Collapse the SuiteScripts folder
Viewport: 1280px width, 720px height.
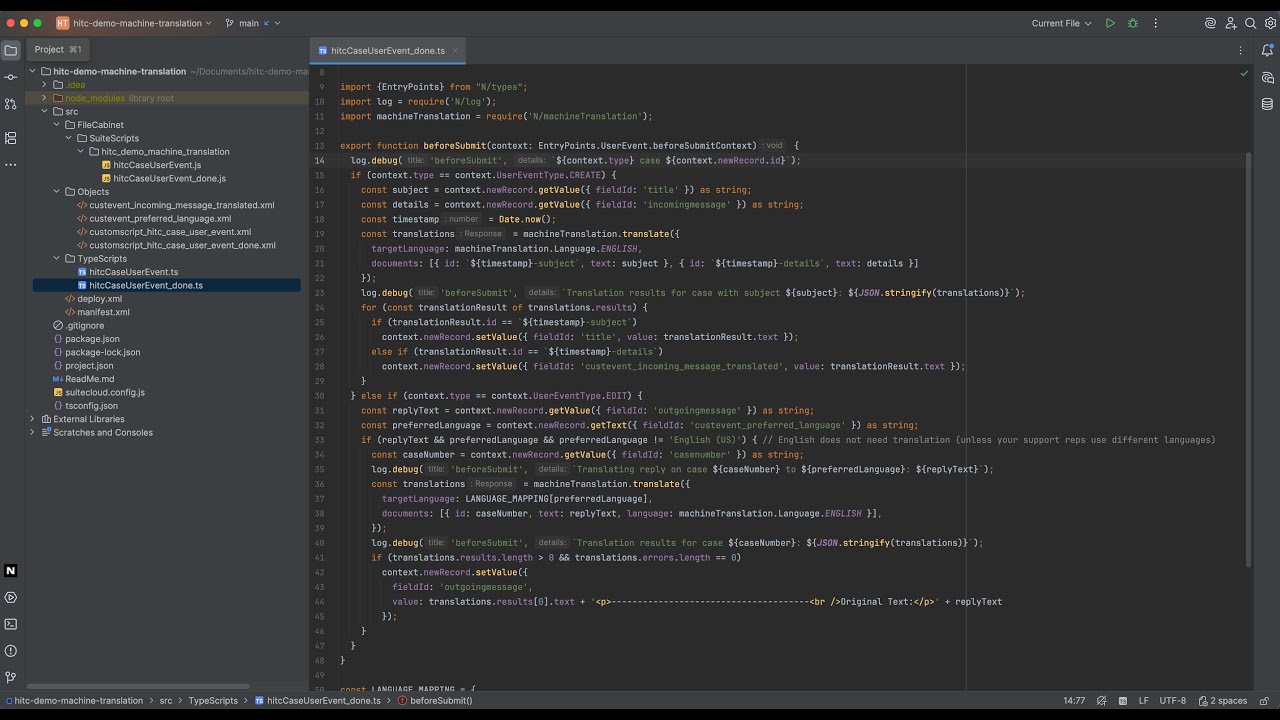coord(68,138)
